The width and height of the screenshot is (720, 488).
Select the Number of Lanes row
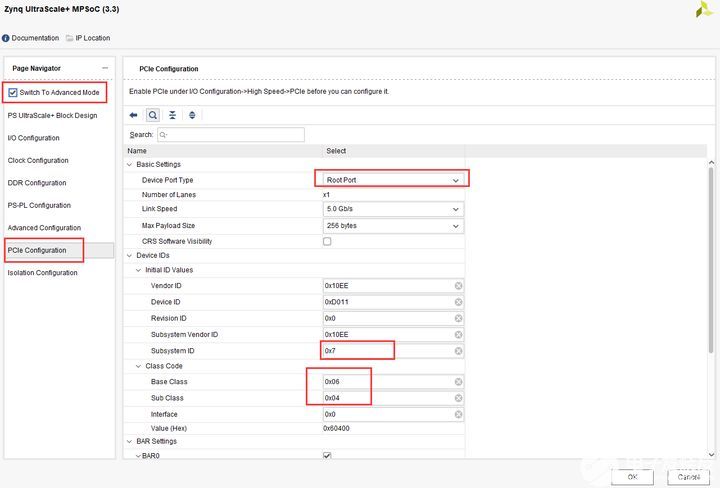[294, 195]
